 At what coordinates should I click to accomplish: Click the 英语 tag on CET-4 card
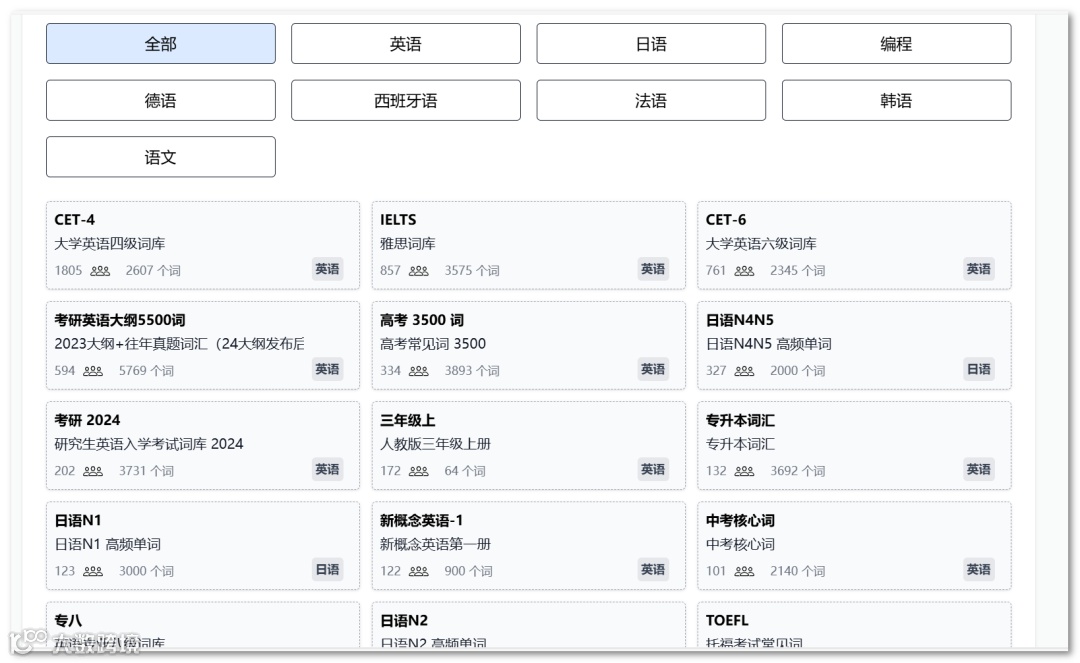click(x=327, y=269)
